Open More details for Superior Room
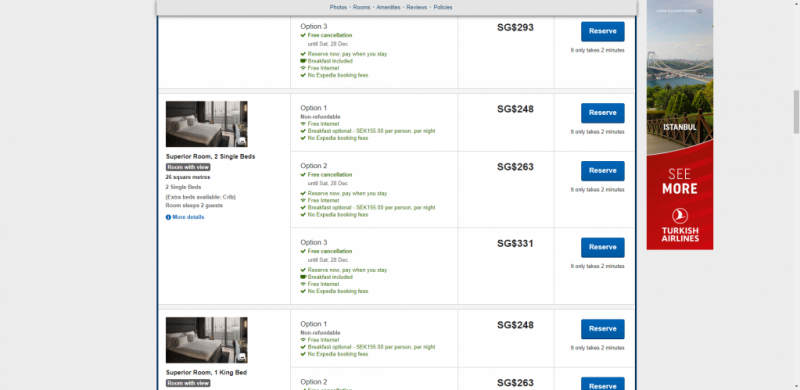The height and width of the screenshot is (390, 800). tap(188, 217)
